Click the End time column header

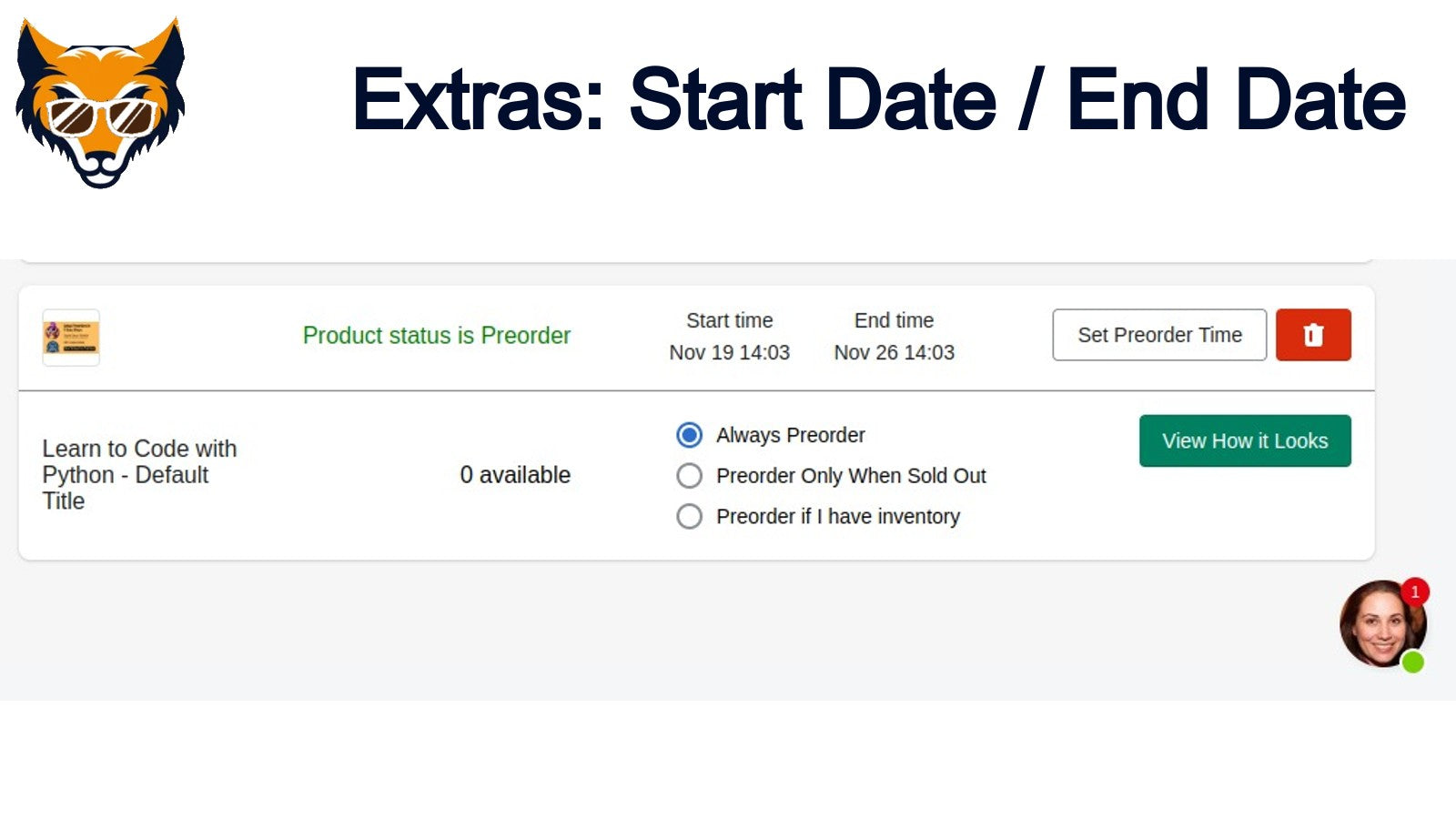pos(894,320)
